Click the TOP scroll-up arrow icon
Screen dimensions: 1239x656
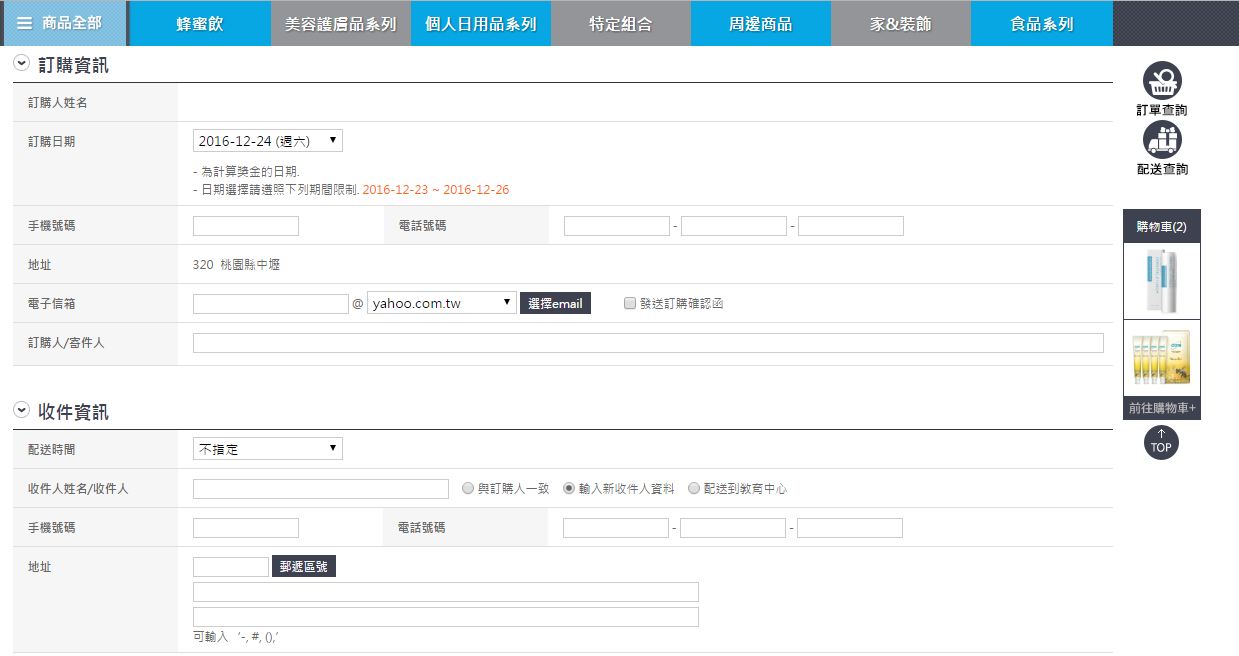click(1161, 442)
